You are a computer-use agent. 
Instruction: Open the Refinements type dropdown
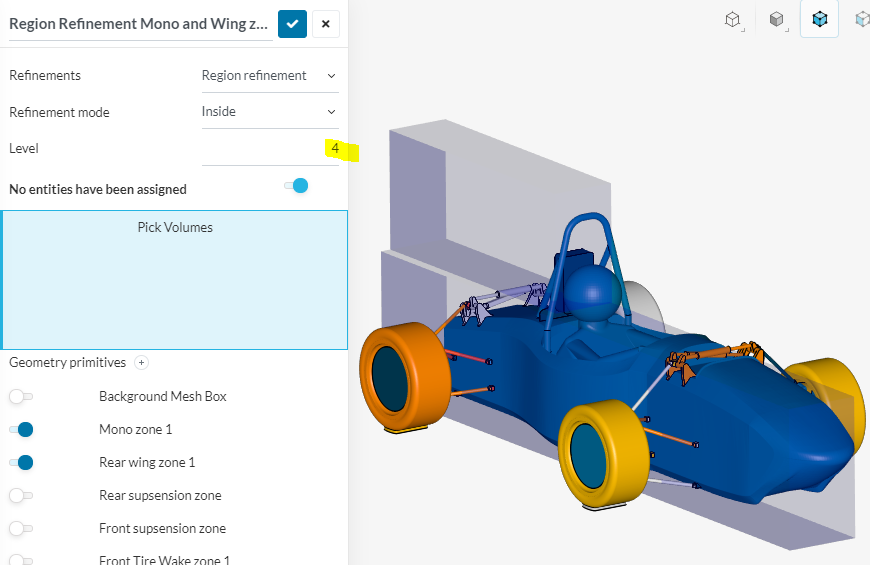270,76
